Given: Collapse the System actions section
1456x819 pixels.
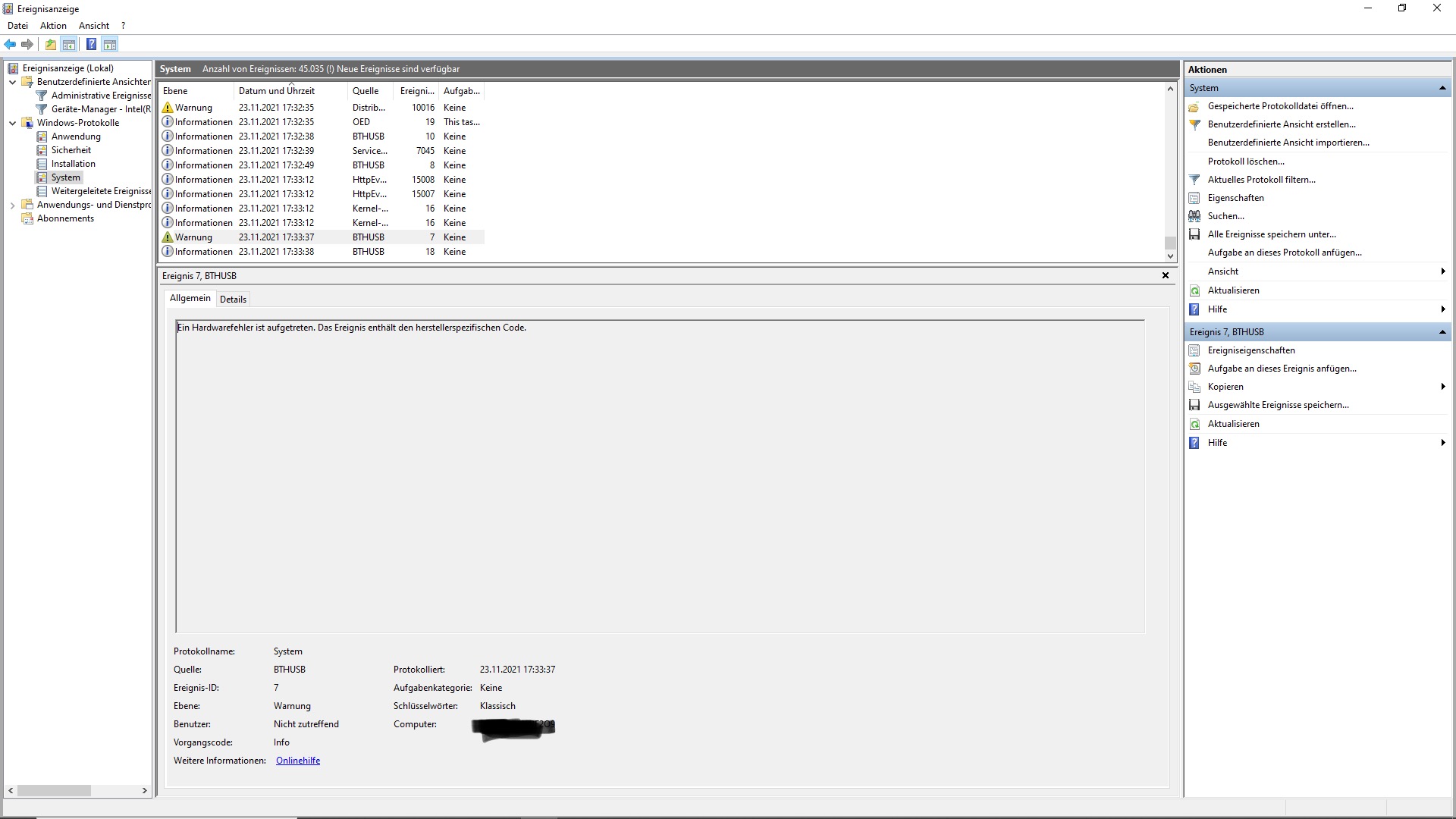Looking at the screenshot, I should coord(1442,88).
